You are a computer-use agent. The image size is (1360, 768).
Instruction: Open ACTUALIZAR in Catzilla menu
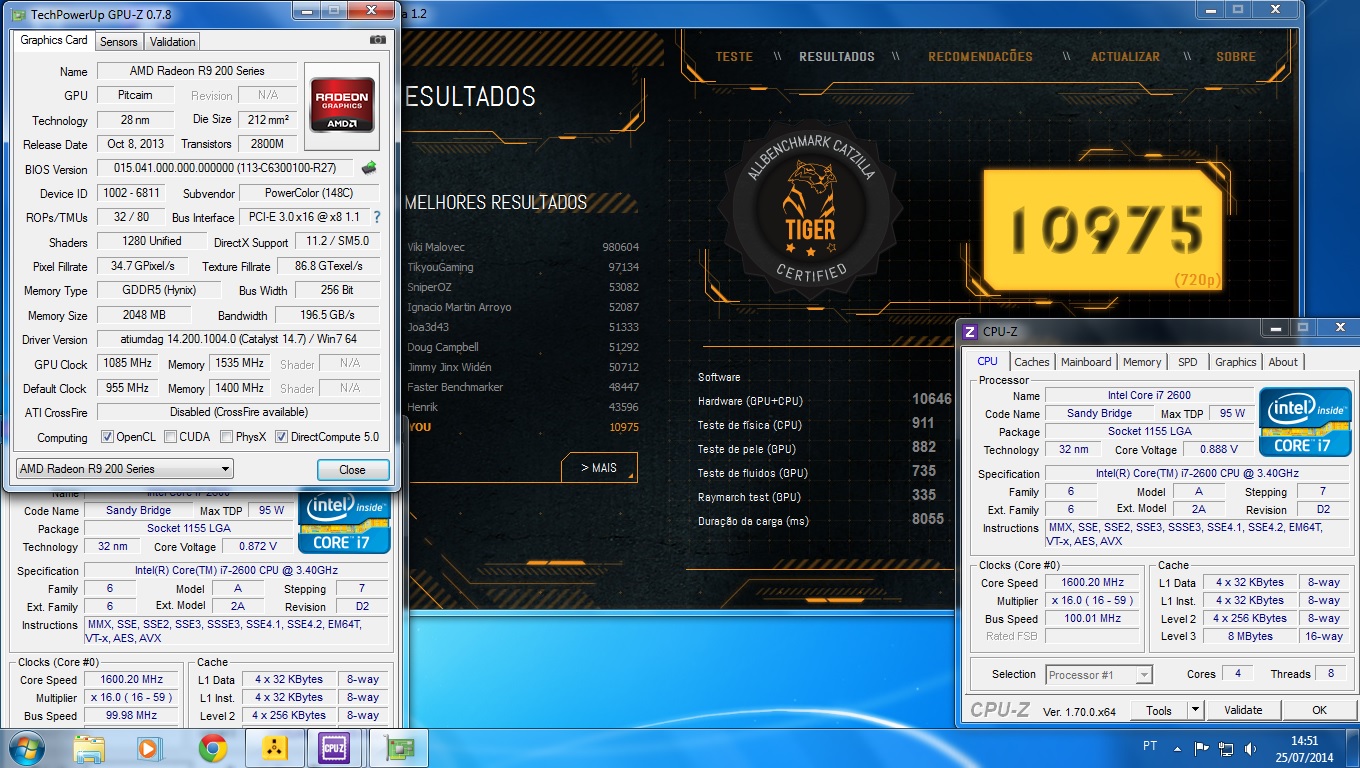click(x=1126, y=57)
